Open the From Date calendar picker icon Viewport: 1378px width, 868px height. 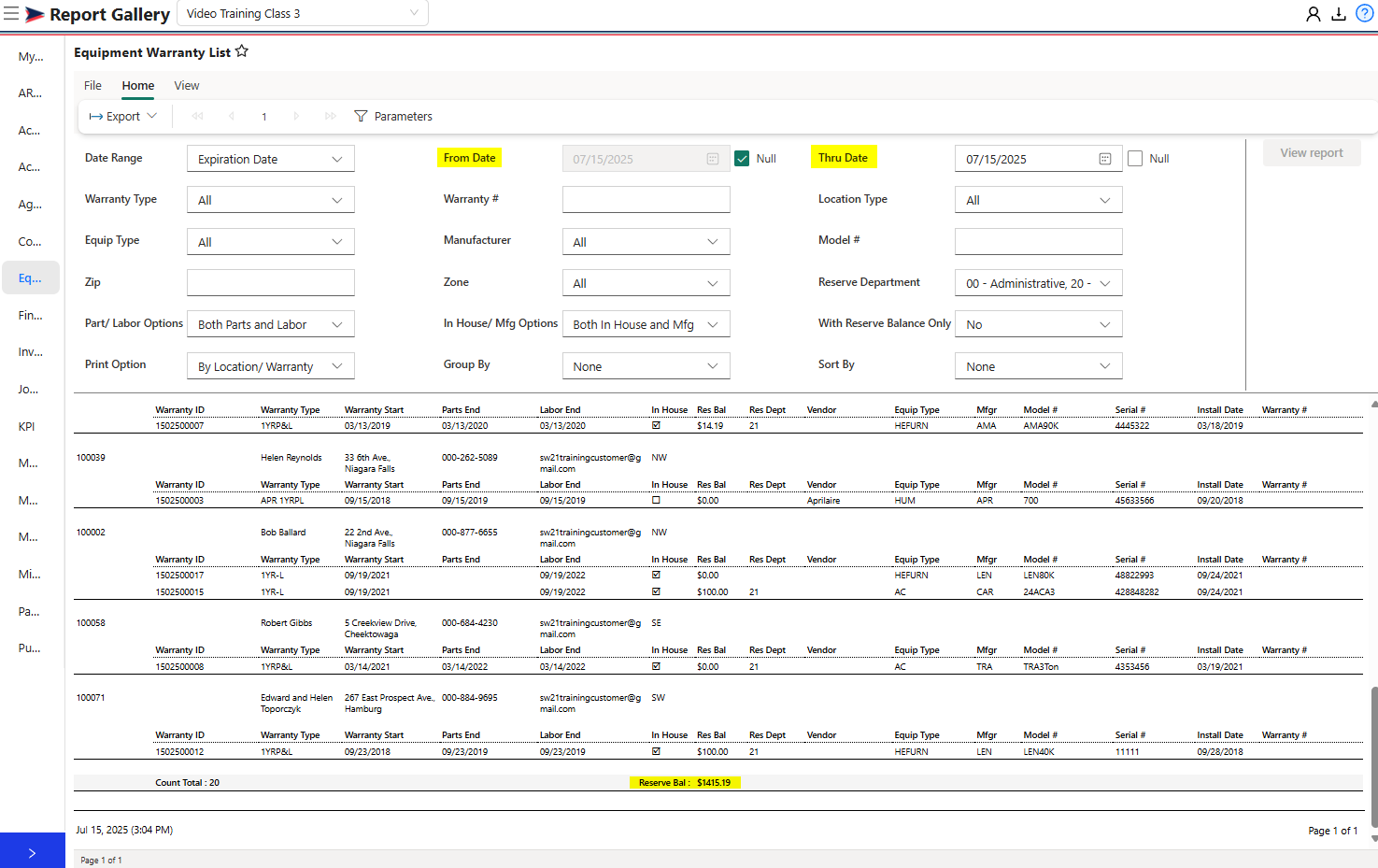point(713,159)
